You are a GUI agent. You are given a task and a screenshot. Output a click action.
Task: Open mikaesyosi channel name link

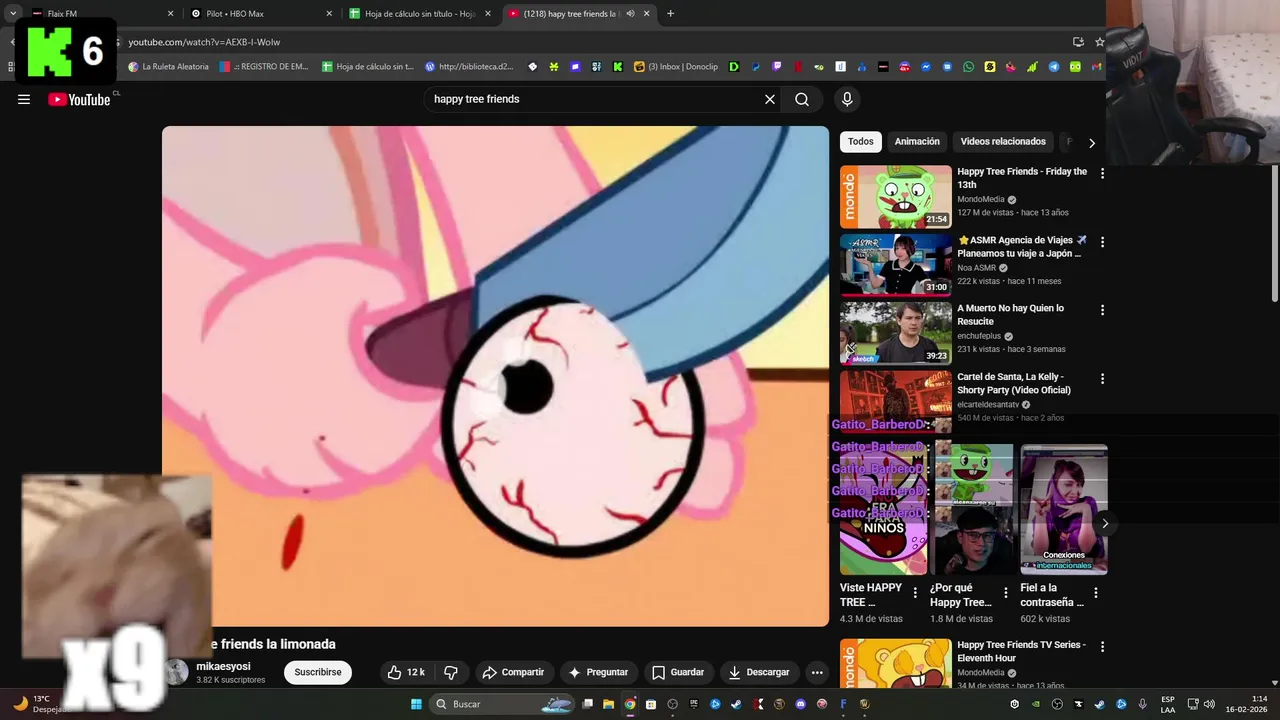[223, 666]
